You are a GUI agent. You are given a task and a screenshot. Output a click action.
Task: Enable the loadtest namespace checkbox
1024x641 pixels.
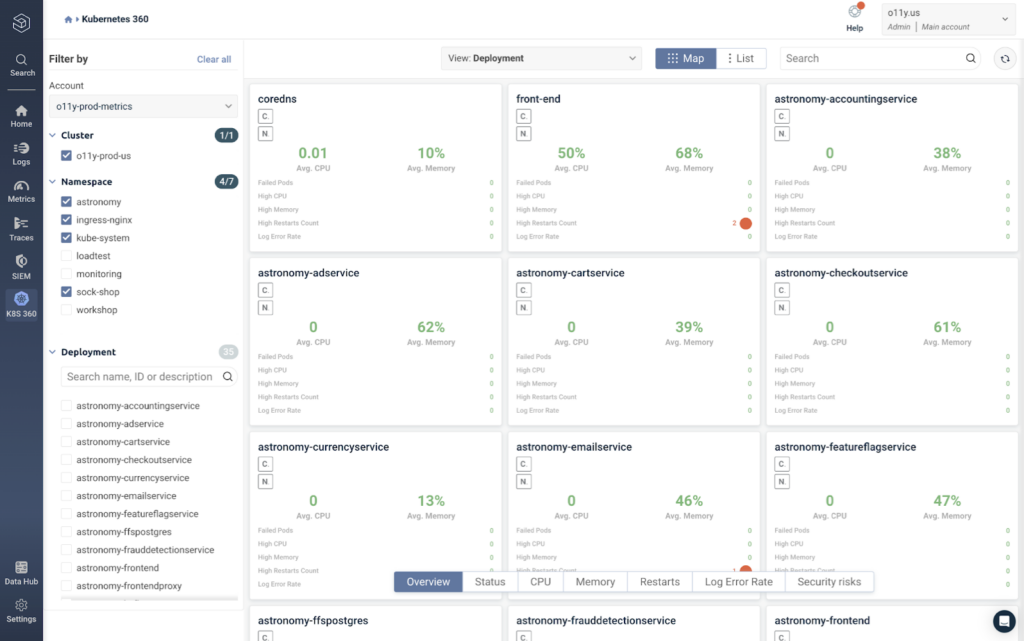pos(66,256)
